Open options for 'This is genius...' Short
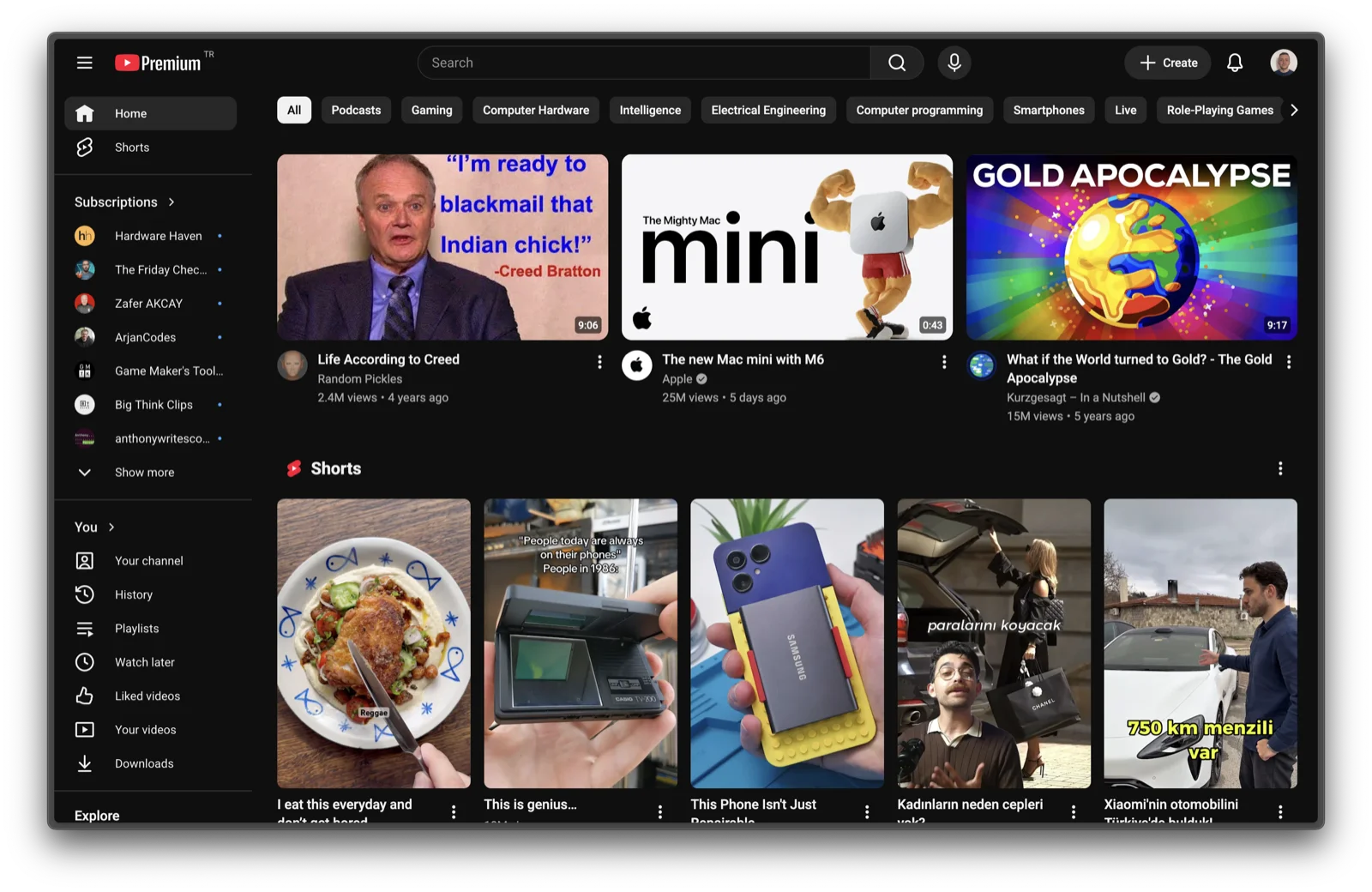This screenshot has height=892, width=1372. [660, 811]
